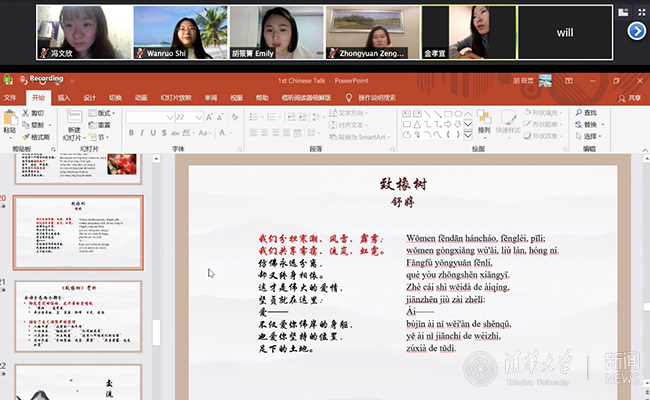Click the Reset (重置) slide button

tap(102, 125)
